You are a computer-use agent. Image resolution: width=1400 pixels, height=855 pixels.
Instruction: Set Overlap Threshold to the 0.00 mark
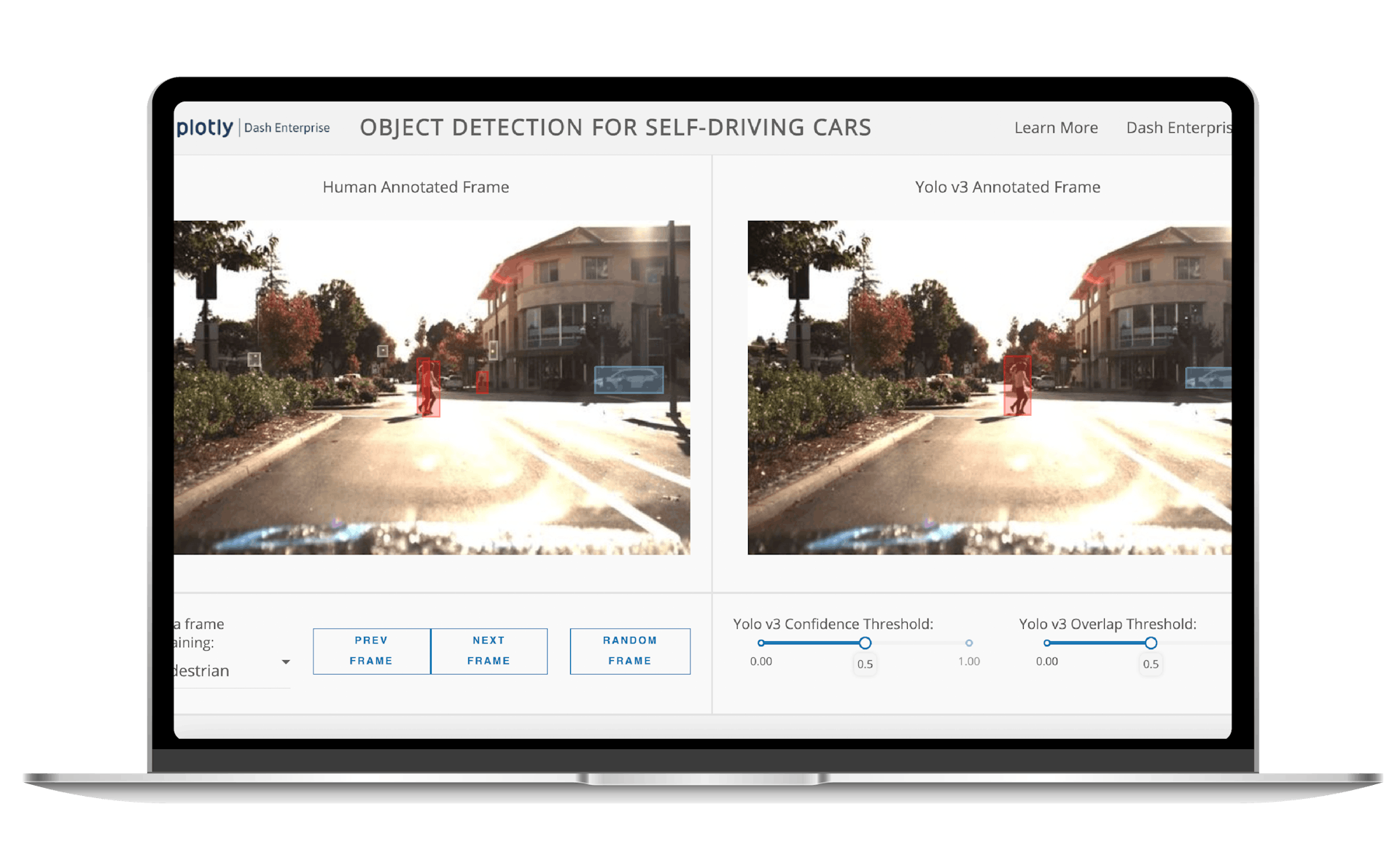(1047, 643)
